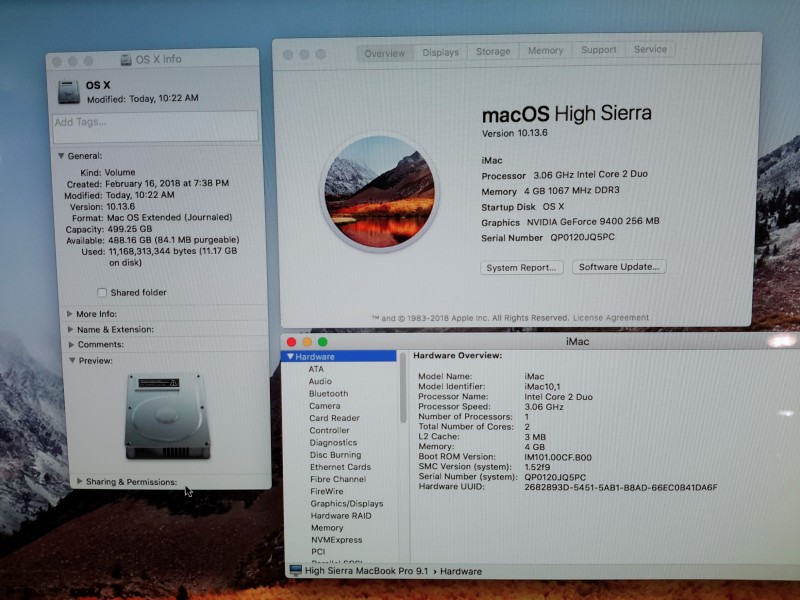Select ATA in the Hardware list
This screenshot has width=800, height=600.
point(316,369)
